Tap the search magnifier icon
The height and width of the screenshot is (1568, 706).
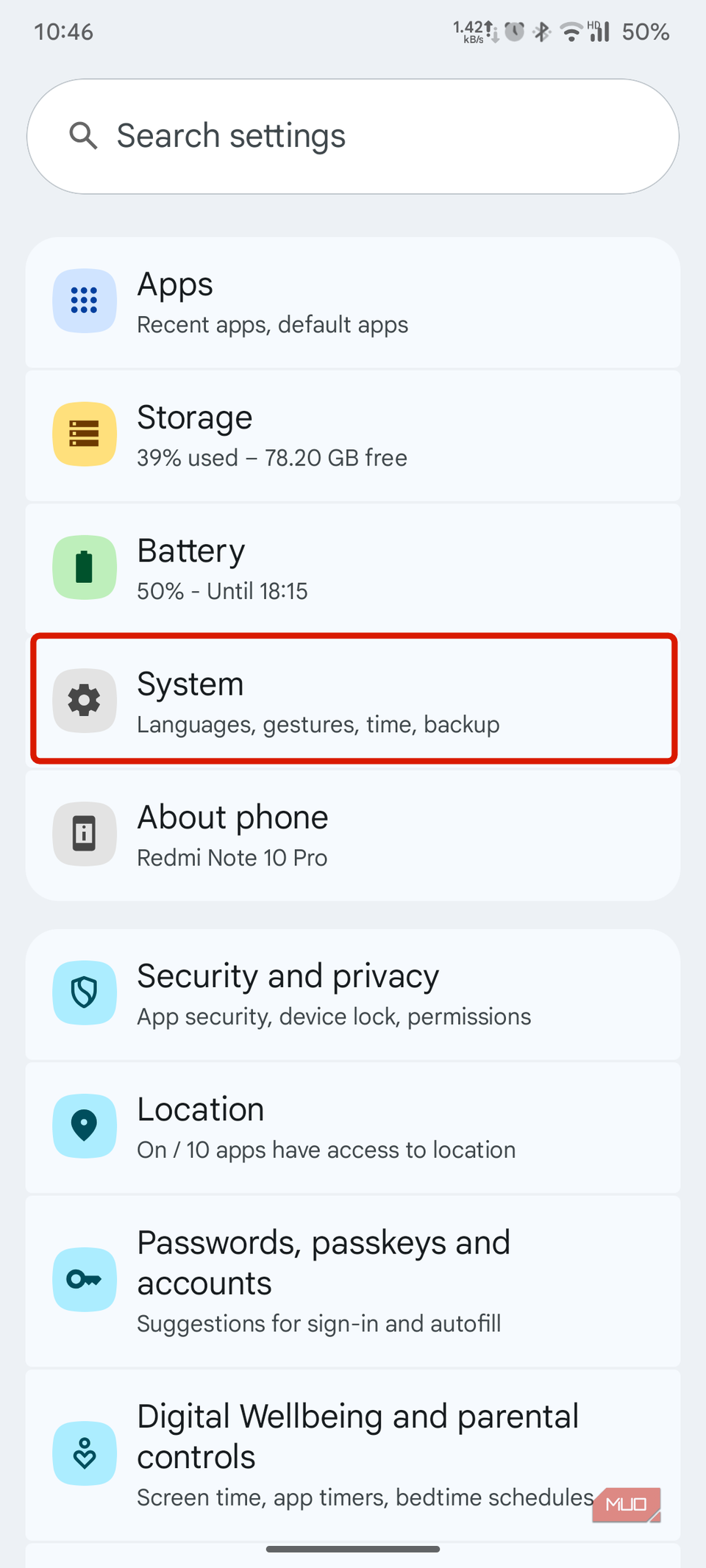point(83,136)
